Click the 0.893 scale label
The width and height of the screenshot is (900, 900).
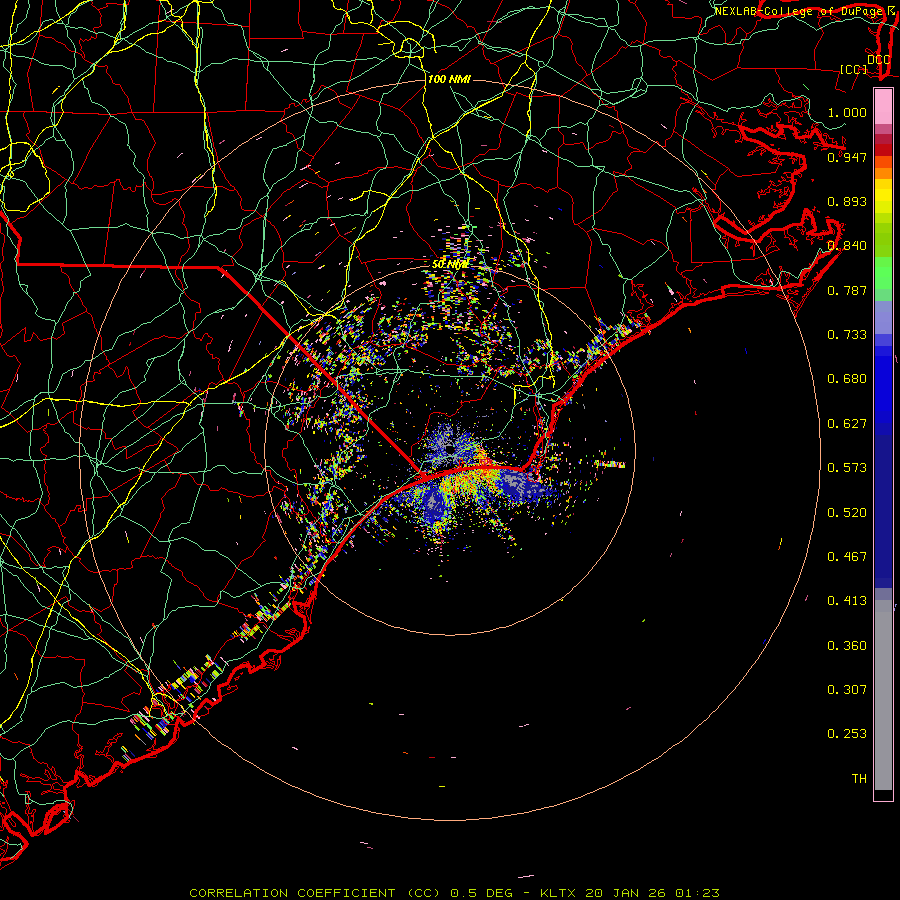pyautogui.click(x=847, y=201)
